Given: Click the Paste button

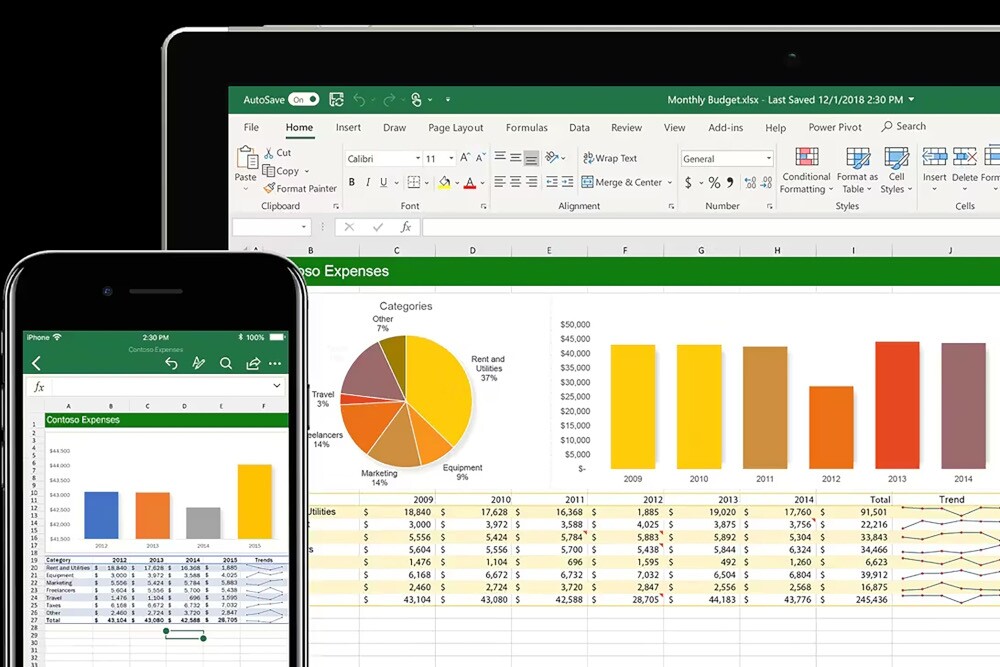Looking at the screenshot, I should [x=246, y=164].
